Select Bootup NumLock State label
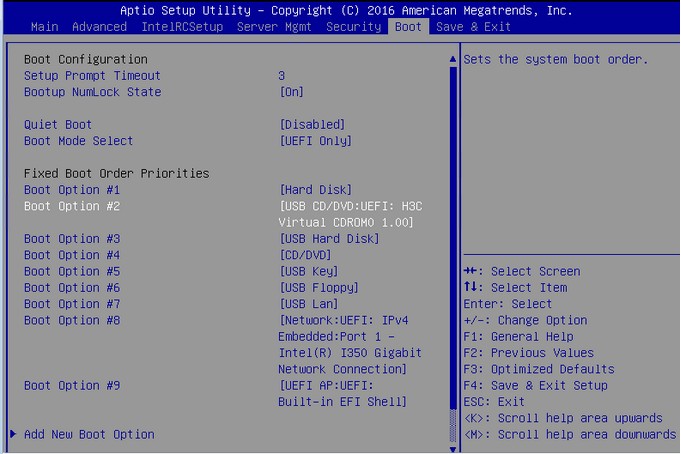Viewport: 681px width, 454px height. (93, 92)
